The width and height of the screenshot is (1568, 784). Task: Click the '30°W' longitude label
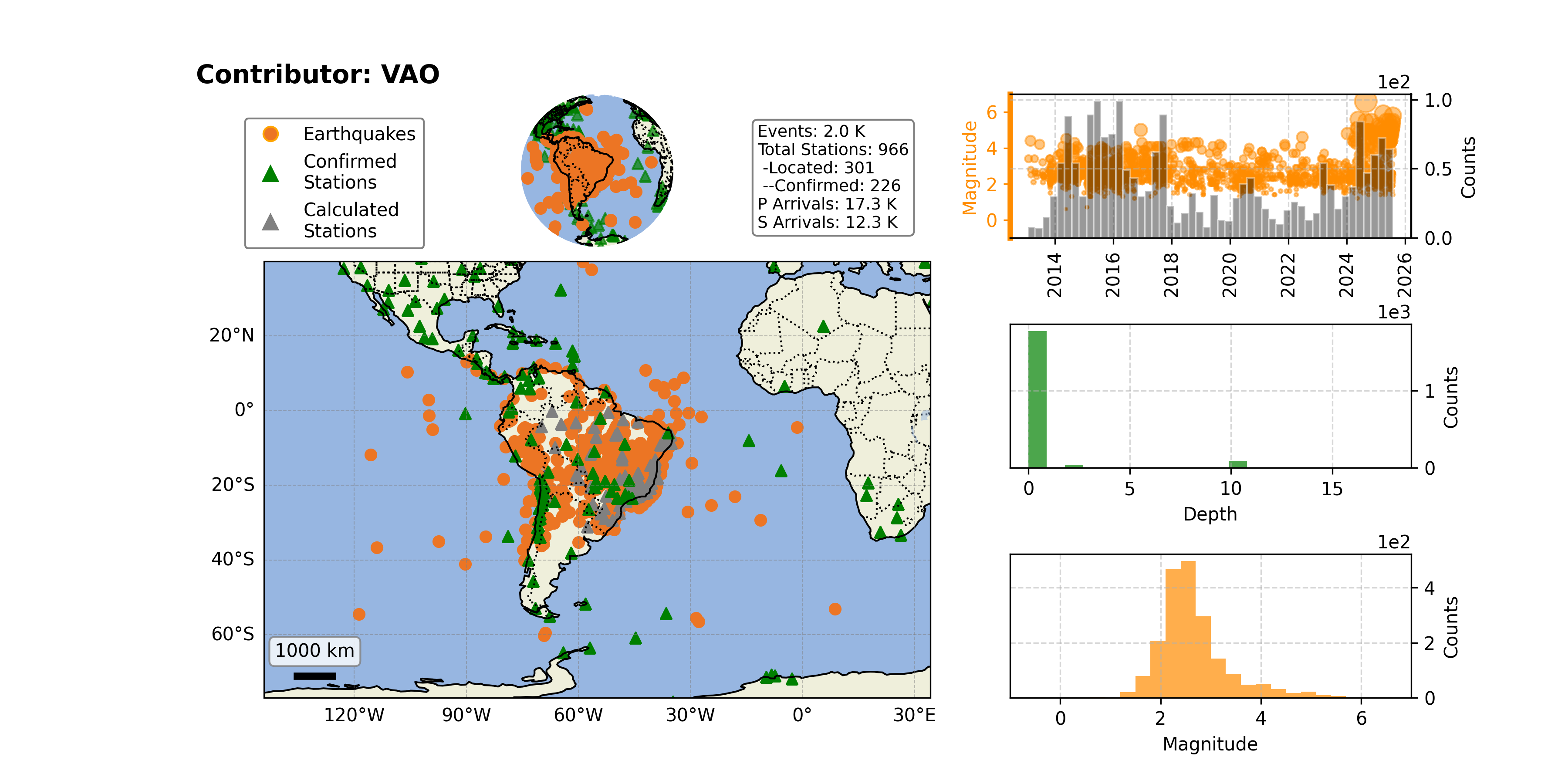(690, 715)
